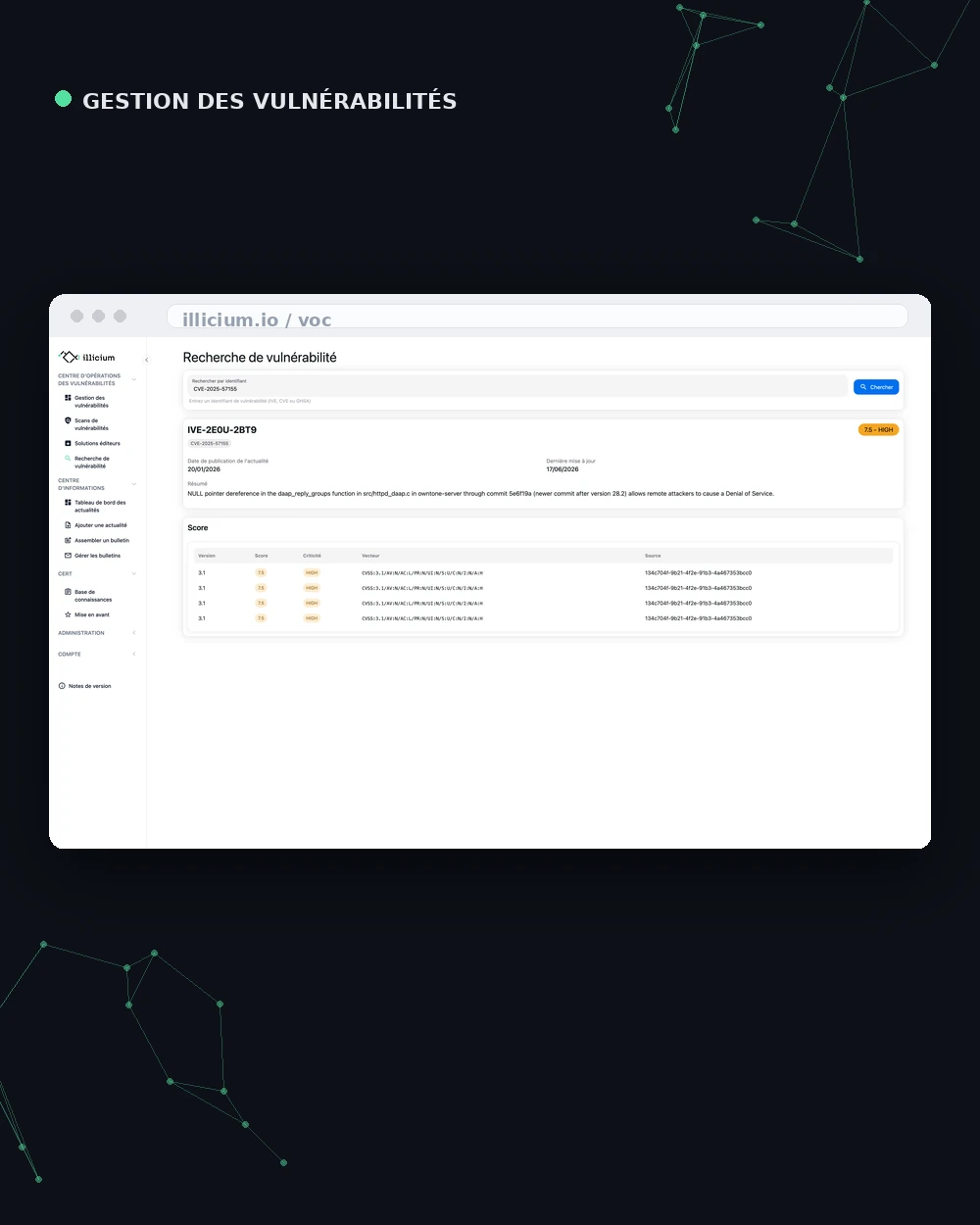The height and width of the screenshot is (1225, 980).
Task: Click the last update date 17/06/2026
Action: [x=563, y=469]
